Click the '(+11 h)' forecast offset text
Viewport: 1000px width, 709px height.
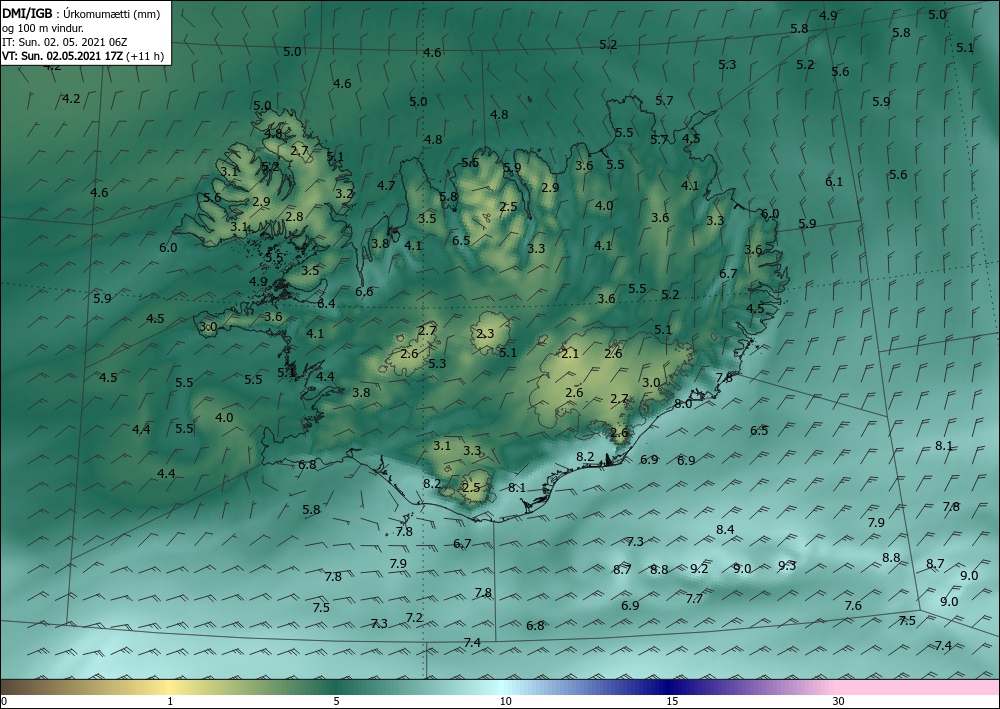pyautogui.click(x=145, y=55)
